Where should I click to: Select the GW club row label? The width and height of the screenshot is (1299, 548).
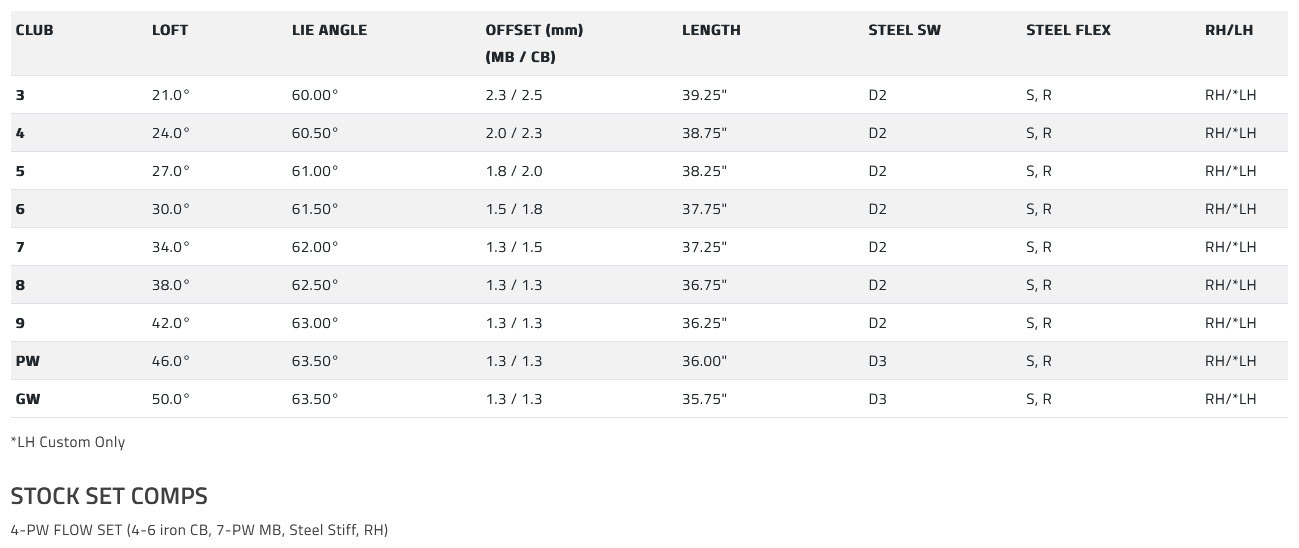tap(28, 399)
